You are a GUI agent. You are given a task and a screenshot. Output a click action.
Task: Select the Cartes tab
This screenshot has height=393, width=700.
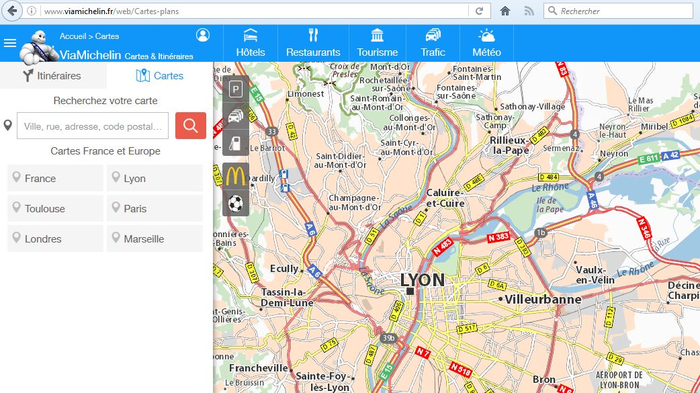pos(160,75)
